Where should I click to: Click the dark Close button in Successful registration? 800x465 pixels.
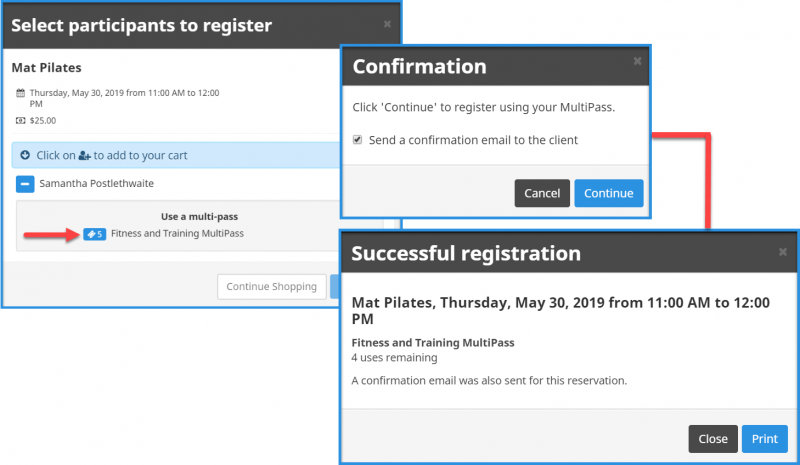click(x=713, y=439)
